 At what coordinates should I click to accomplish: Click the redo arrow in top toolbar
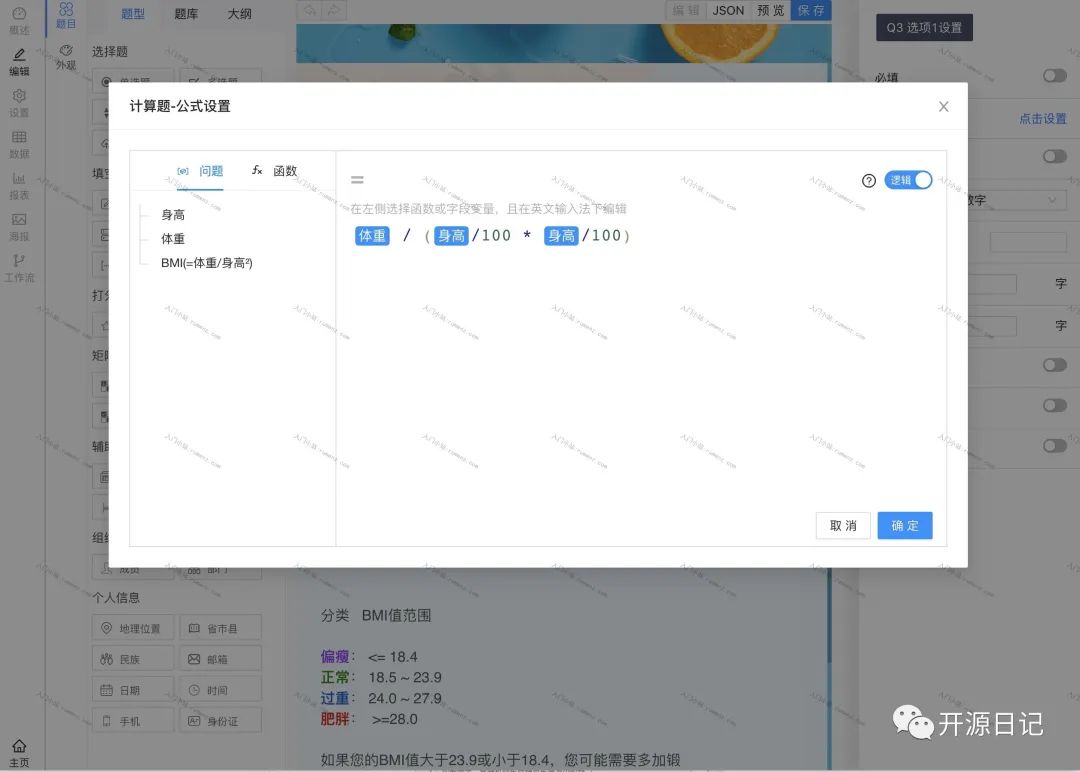pyautogui.click(x=334, y=10)
